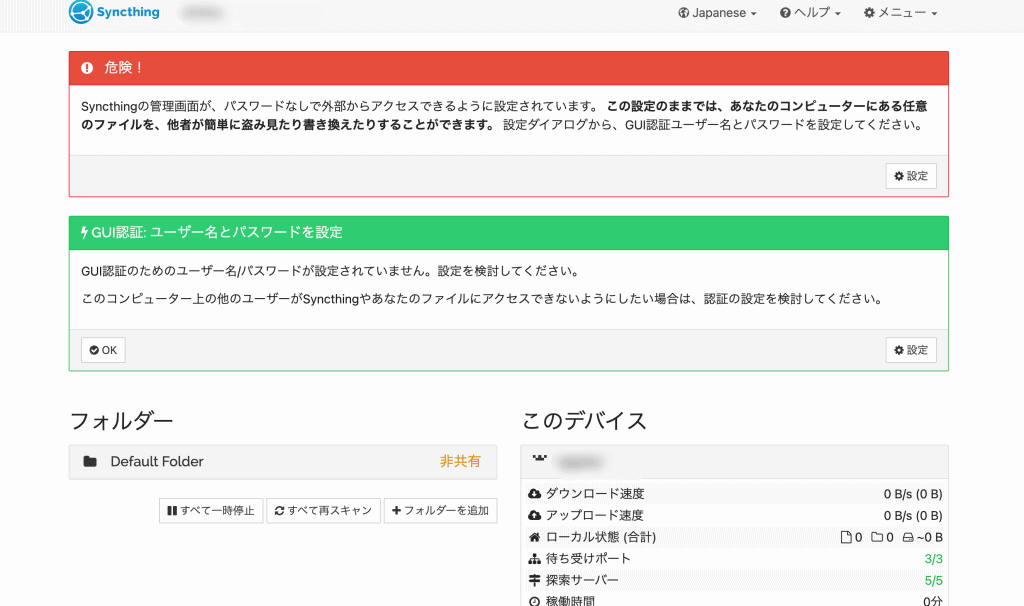This screenshot has height=606, width=1024.
Task: Click the discovery server signpost icon
Action: (x=534, y=581)
